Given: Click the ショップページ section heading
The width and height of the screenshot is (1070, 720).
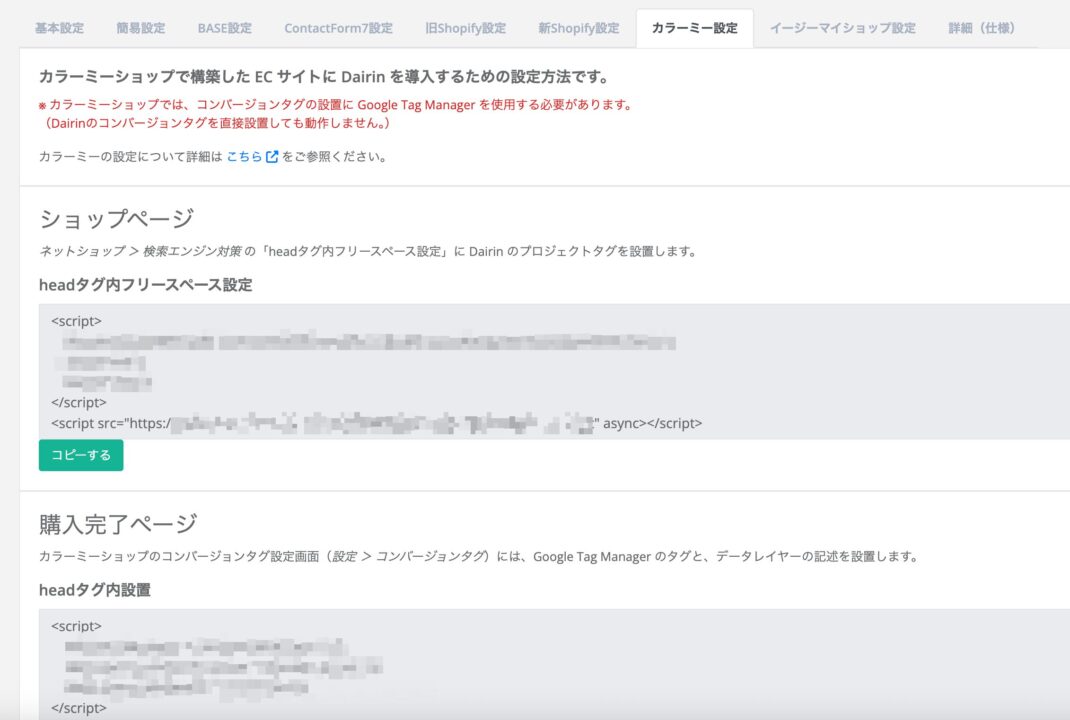Looking at the screenshot, I should tap(116, 219).
